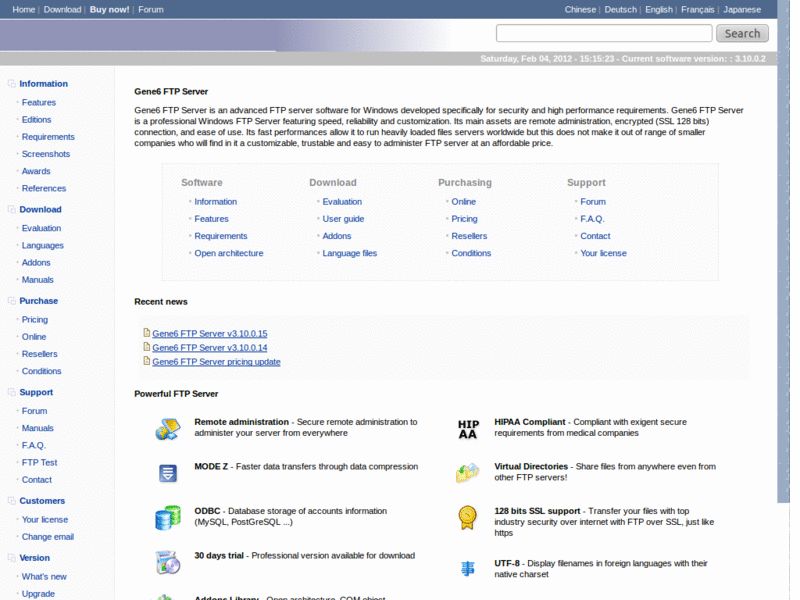
Task: Open Screenshots in the left sidebar
Action: (46, 154)
